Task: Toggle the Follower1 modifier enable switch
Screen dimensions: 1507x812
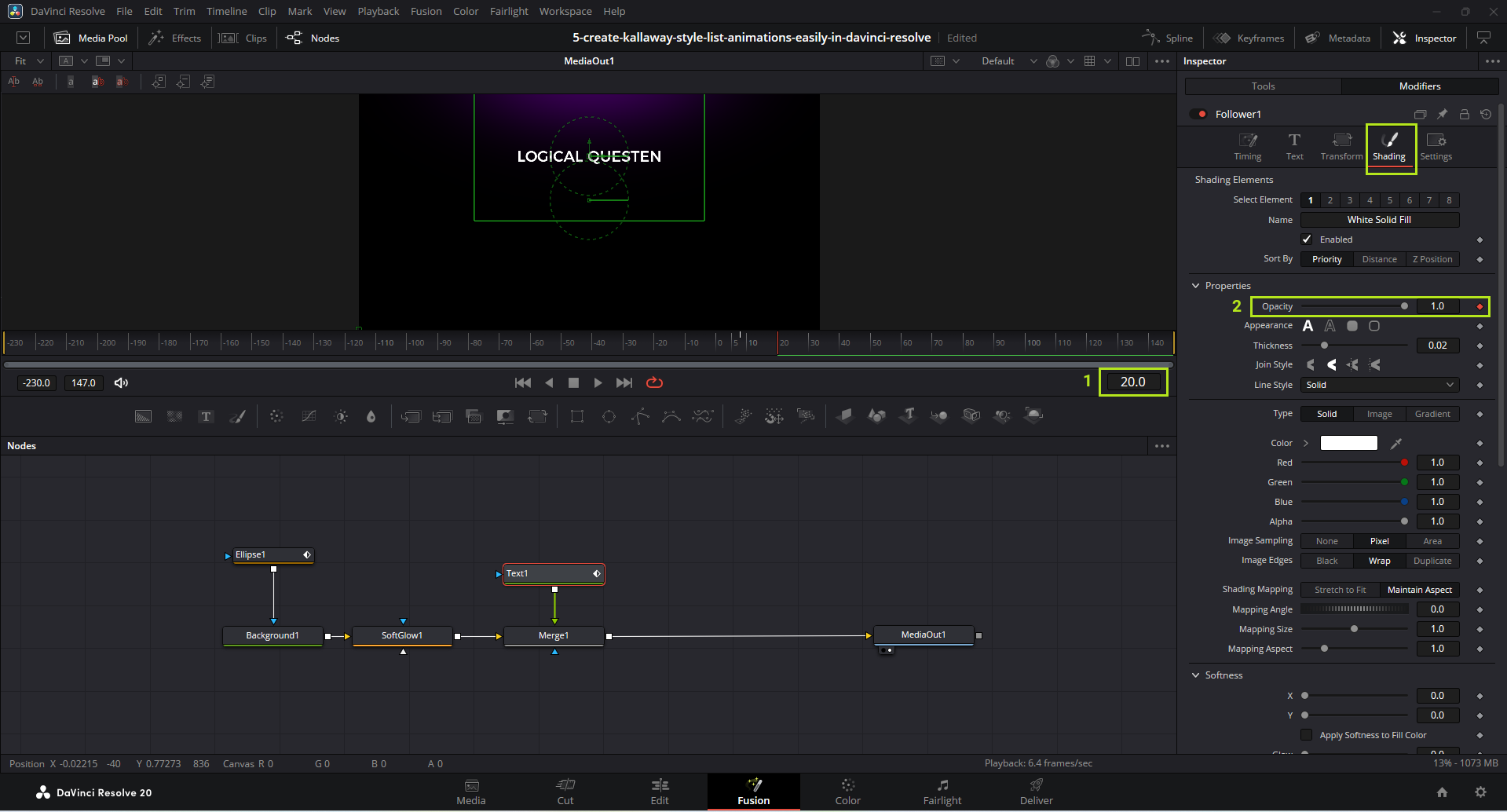Action: pos(1198,114)
